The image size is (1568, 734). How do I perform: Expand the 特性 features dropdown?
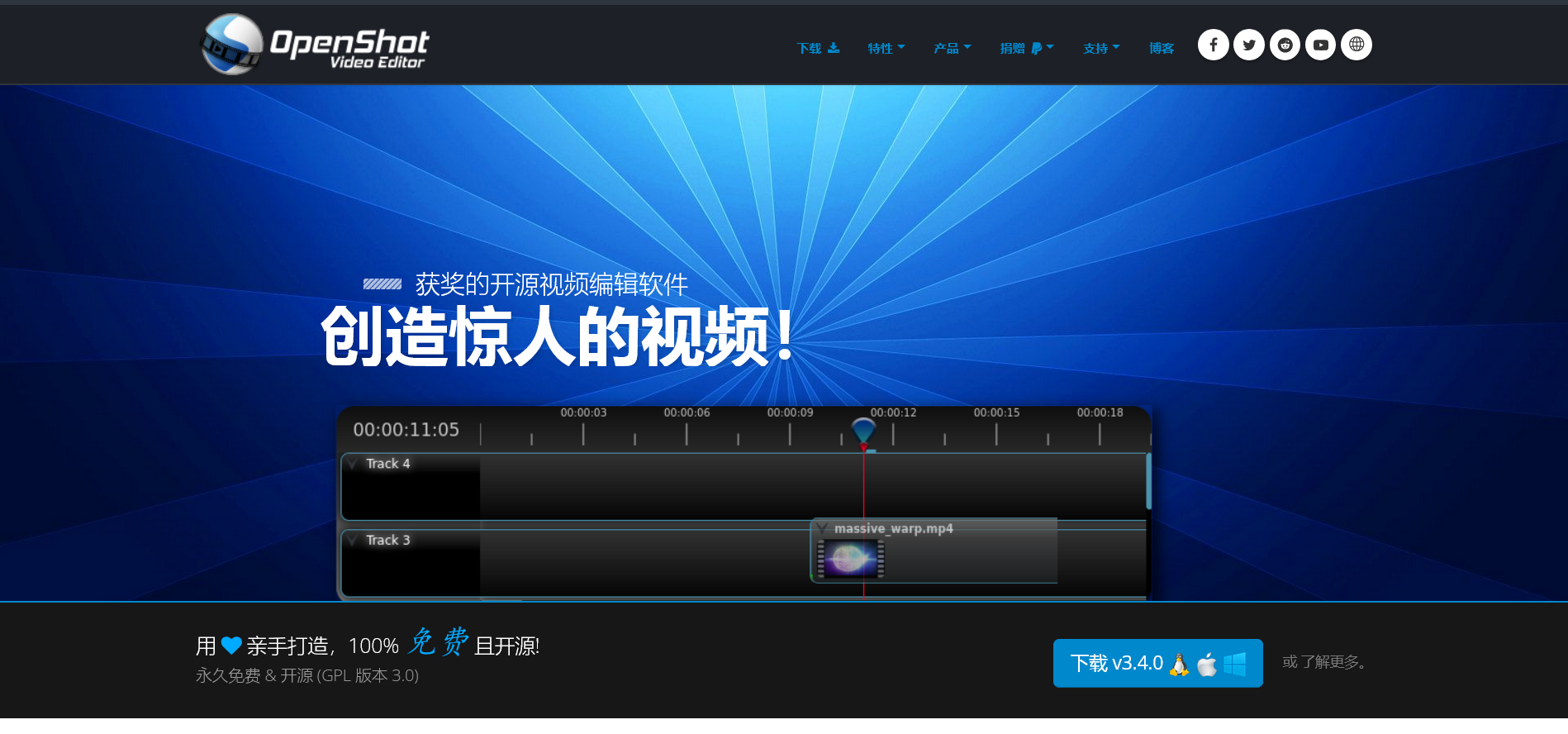(886, 48)
